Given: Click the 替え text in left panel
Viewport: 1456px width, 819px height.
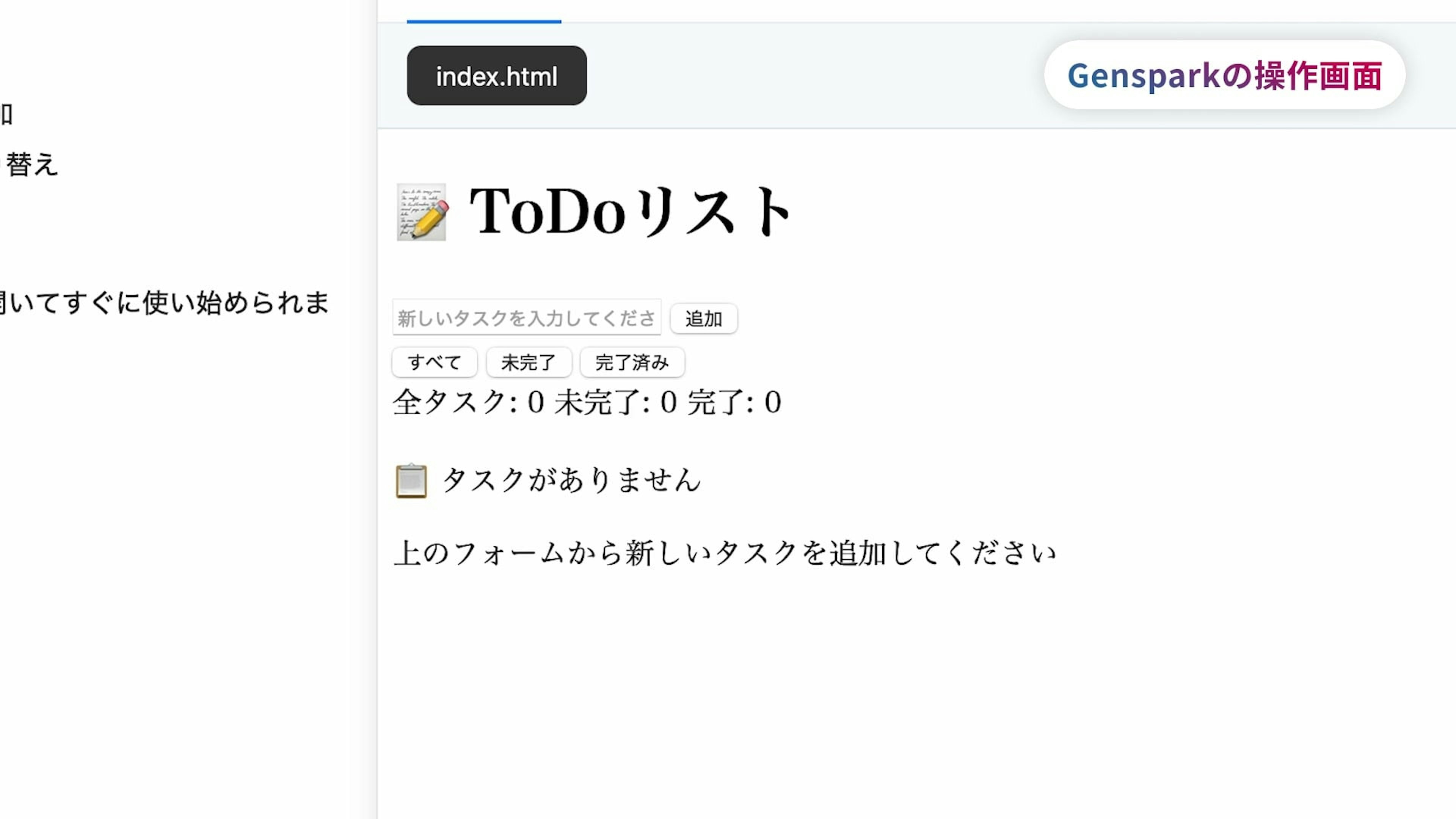Looking at the screenshot, I should click(31, 165).
